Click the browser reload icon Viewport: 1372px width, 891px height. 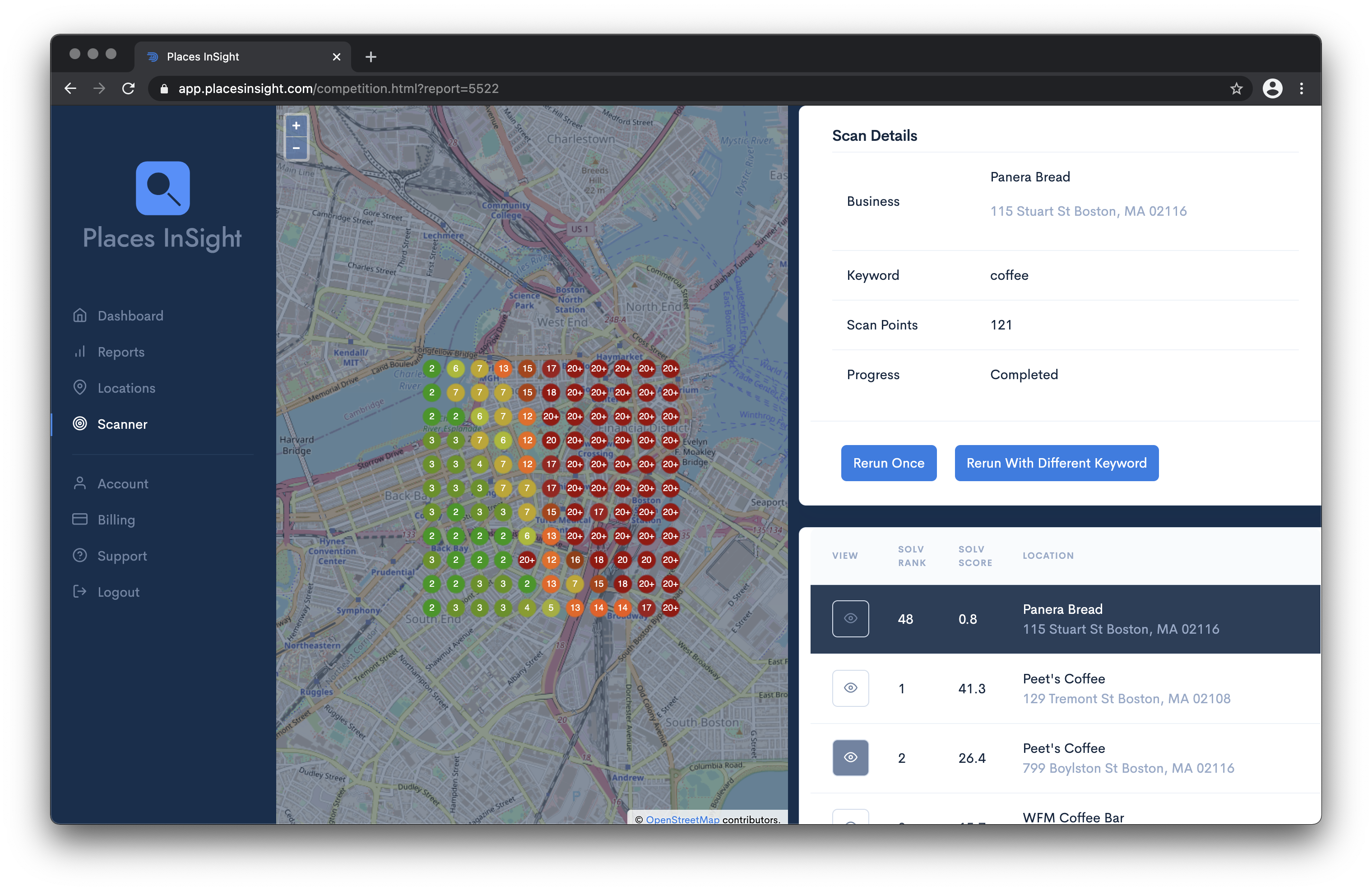[129, 88]
